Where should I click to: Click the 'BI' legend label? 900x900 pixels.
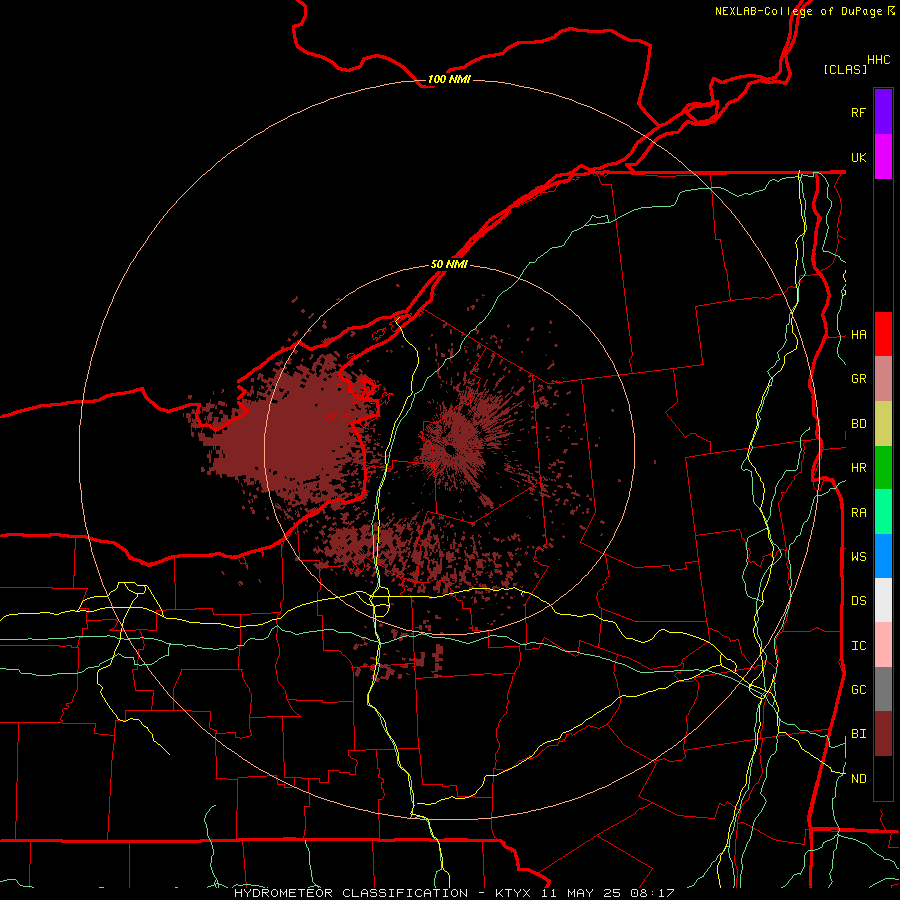pyautogui.click(x=858, y=734)
